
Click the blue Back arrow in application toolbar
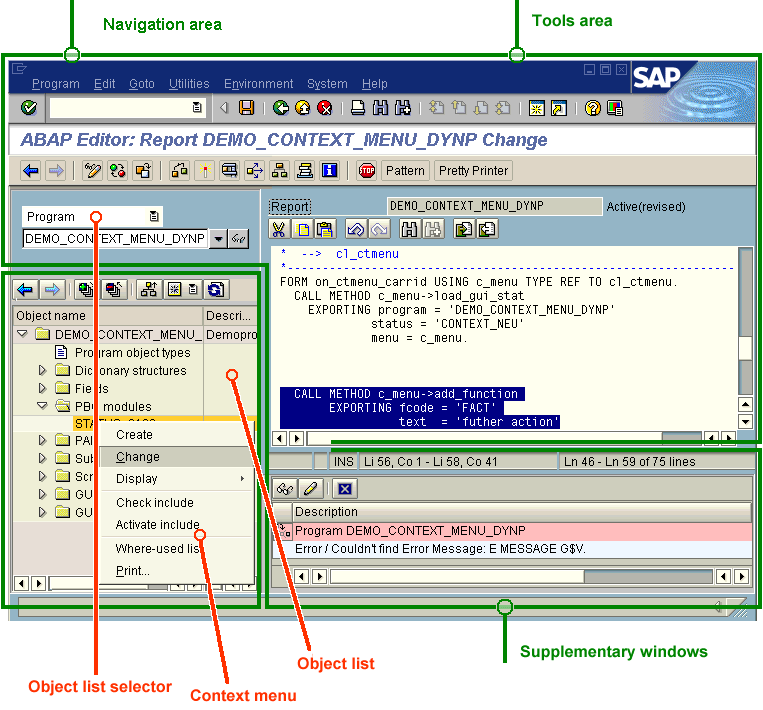(x=31, y=171)
